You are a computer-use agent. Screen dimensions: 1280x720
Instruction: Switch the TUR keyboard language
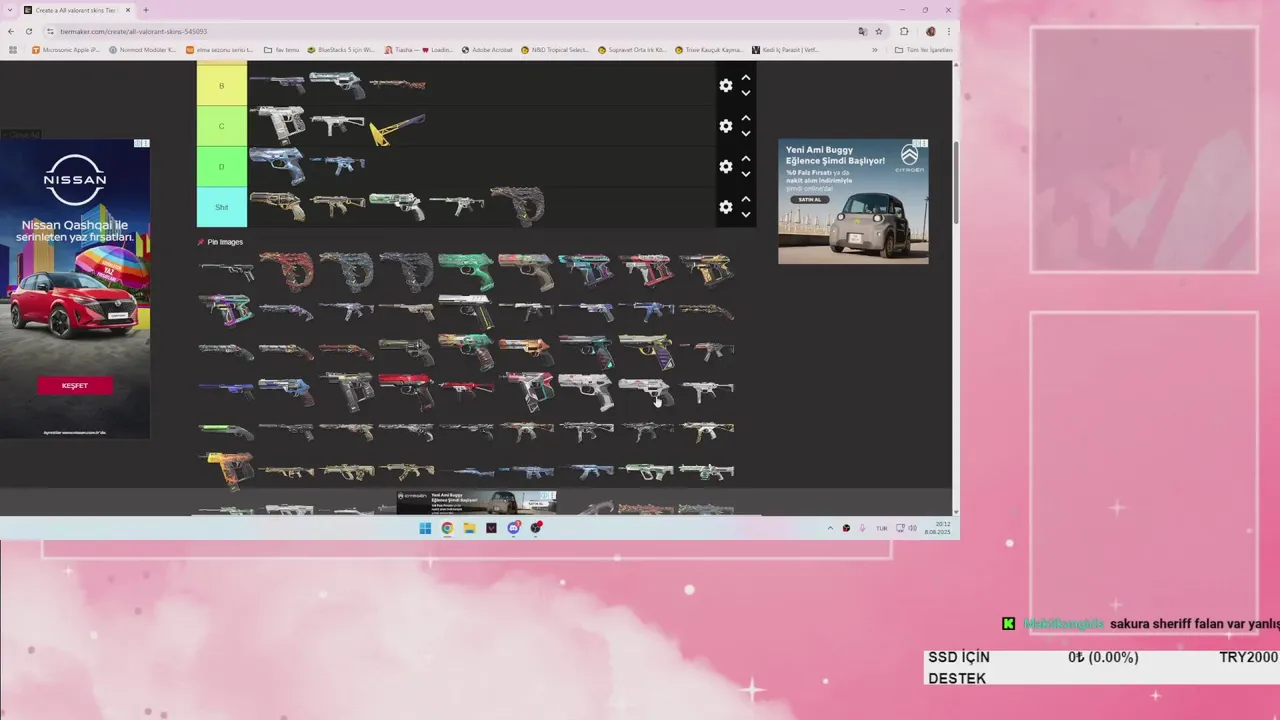pyautogui.click(x=882, y=528)
